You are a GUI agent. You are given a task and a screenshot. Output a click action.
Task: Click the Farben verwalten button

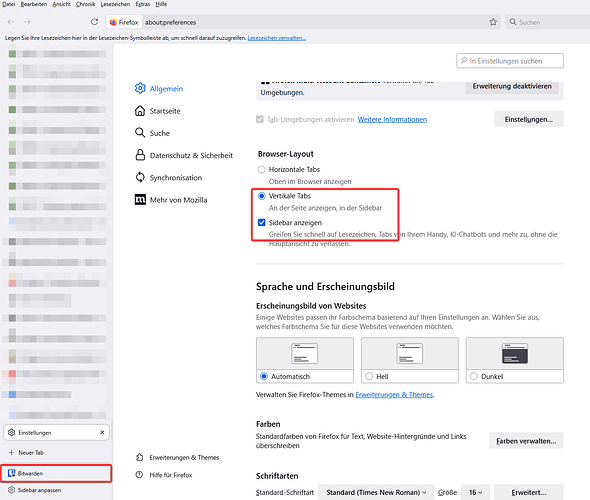tap(526, 441)
